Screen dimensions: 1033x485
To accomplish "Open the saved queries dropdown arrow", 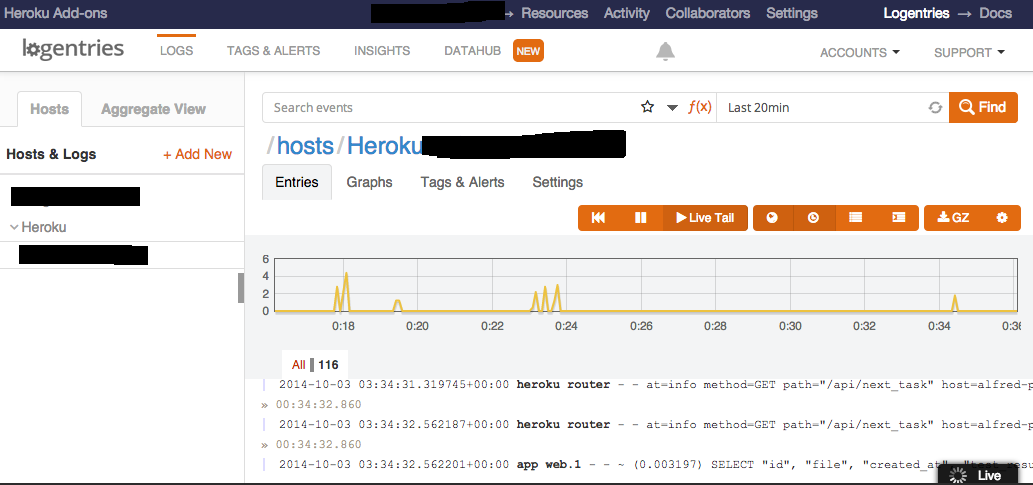I will pyautogui.click(x=672, y=108).
